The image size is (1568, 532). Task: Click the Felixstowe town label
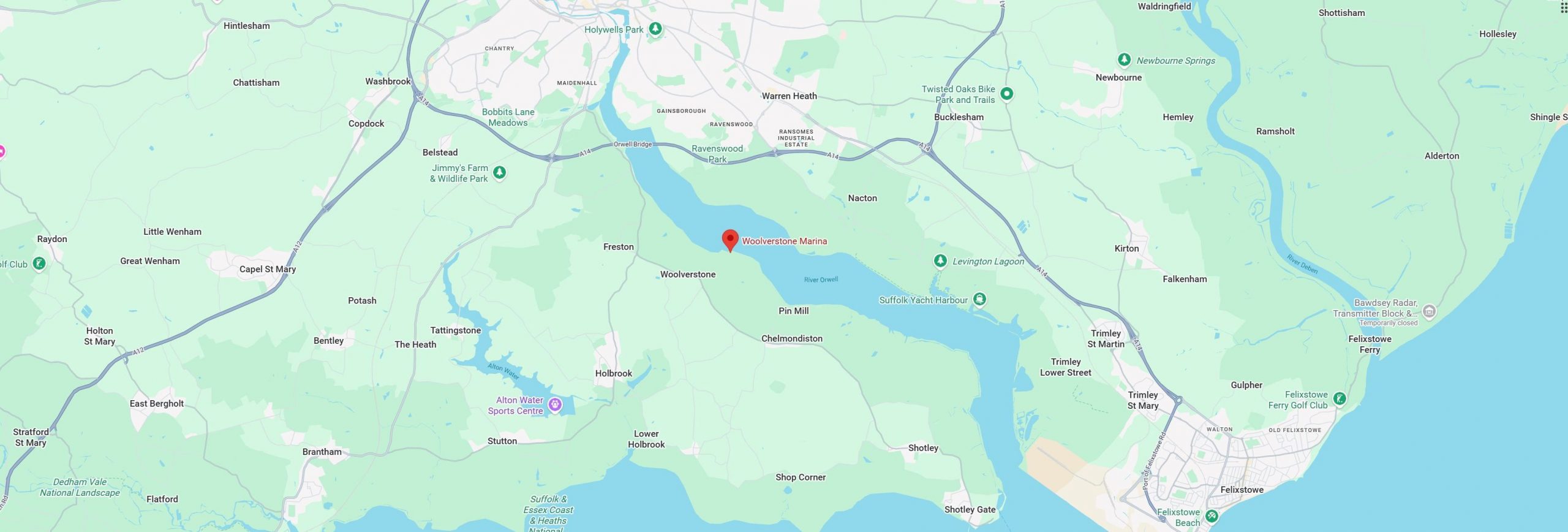(x=1242, y=490)
